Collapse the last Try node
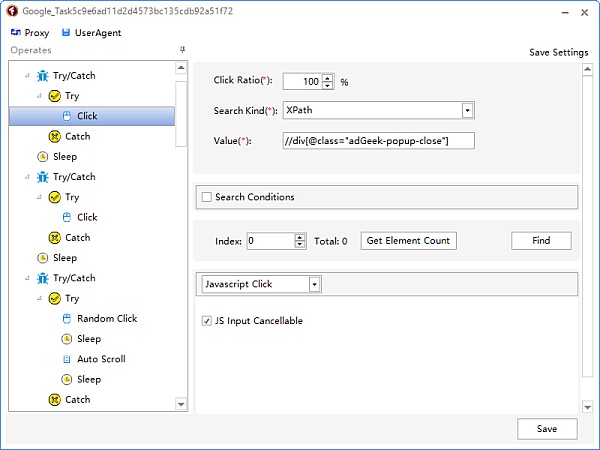 39,298
